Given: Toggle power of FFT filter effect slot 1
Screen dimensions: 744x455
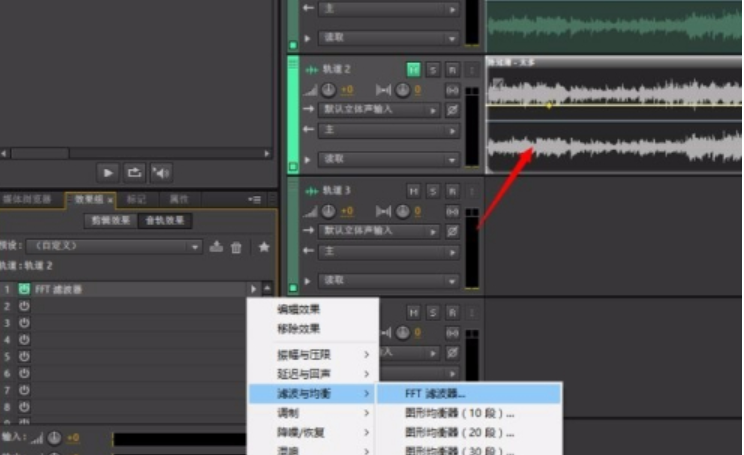Looking at the screenshot, I should tap(24, 289).
